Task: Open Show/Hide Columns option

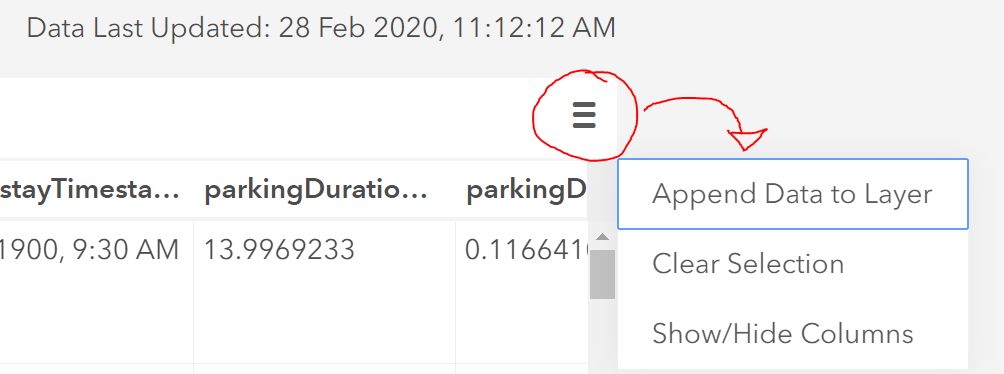Action: [793, 334]
